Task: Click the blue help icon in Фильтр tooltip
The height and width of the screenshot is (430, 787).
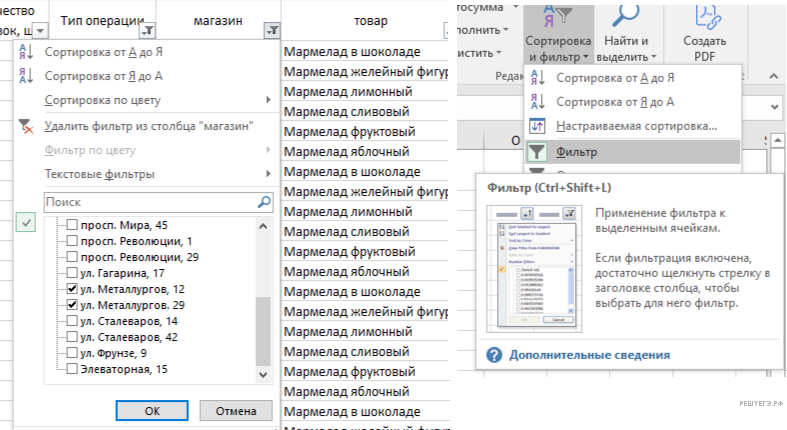Action: (494, 354)
